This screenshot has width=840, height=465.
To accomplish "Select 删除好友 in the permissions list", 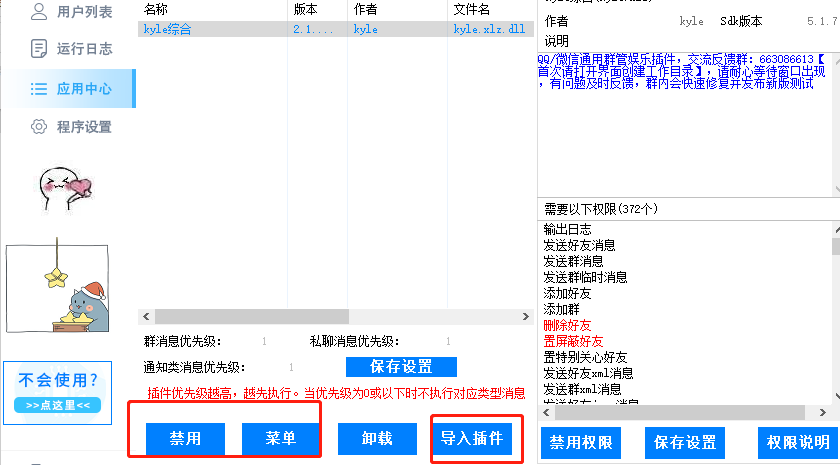I will click(567, 325).
